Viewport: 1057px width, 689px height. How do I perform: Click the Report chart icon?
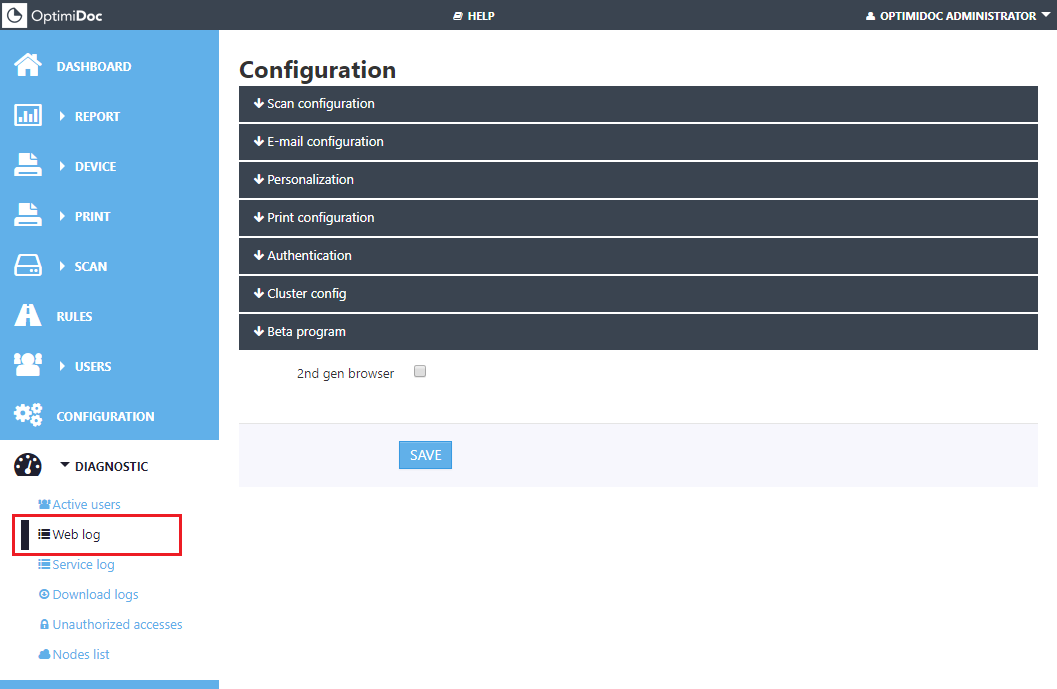[28, 116]
